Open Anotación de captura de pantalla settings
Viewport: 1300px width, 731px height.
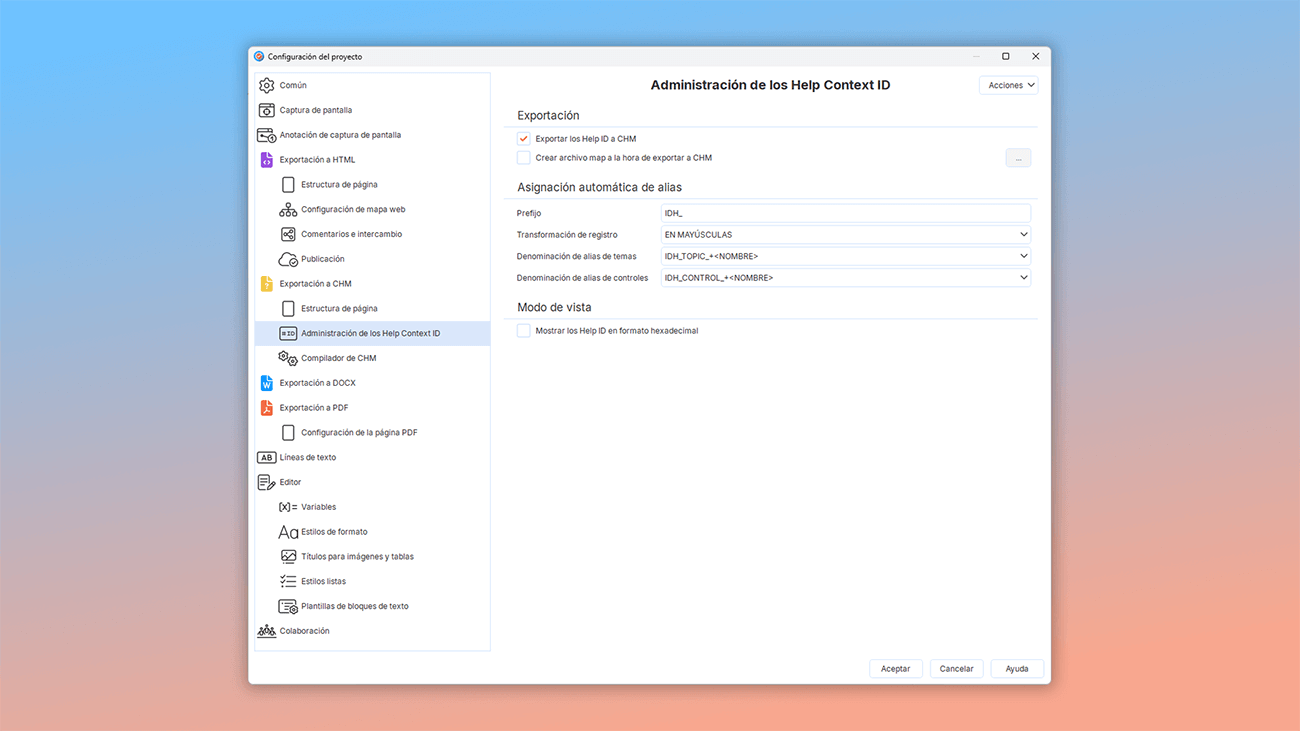[x=267, y=134]
